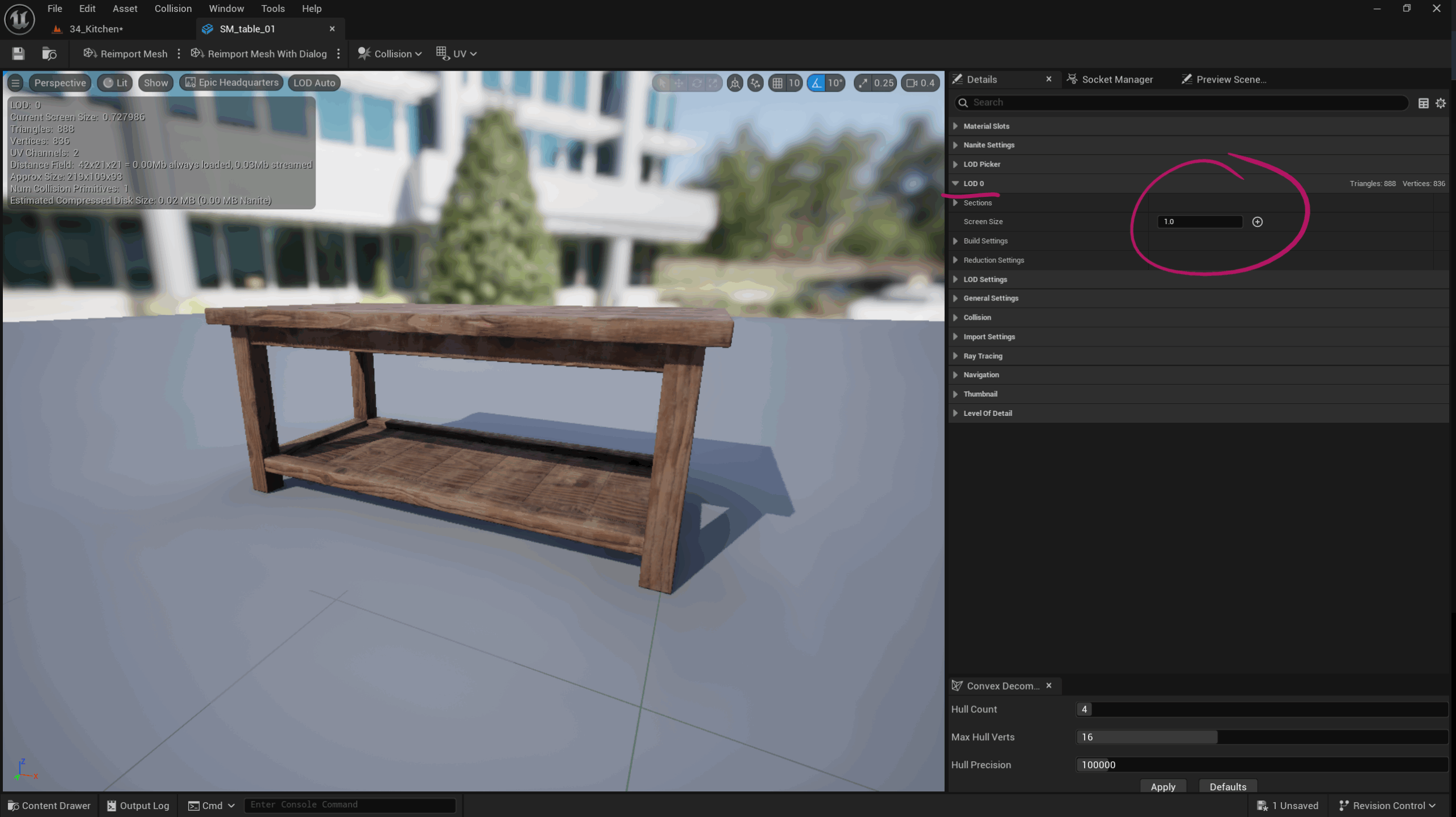Viewport: 1456px width, 817px height.
Task: Open grid snap size value 10
Action: click(x=794, y=83)
